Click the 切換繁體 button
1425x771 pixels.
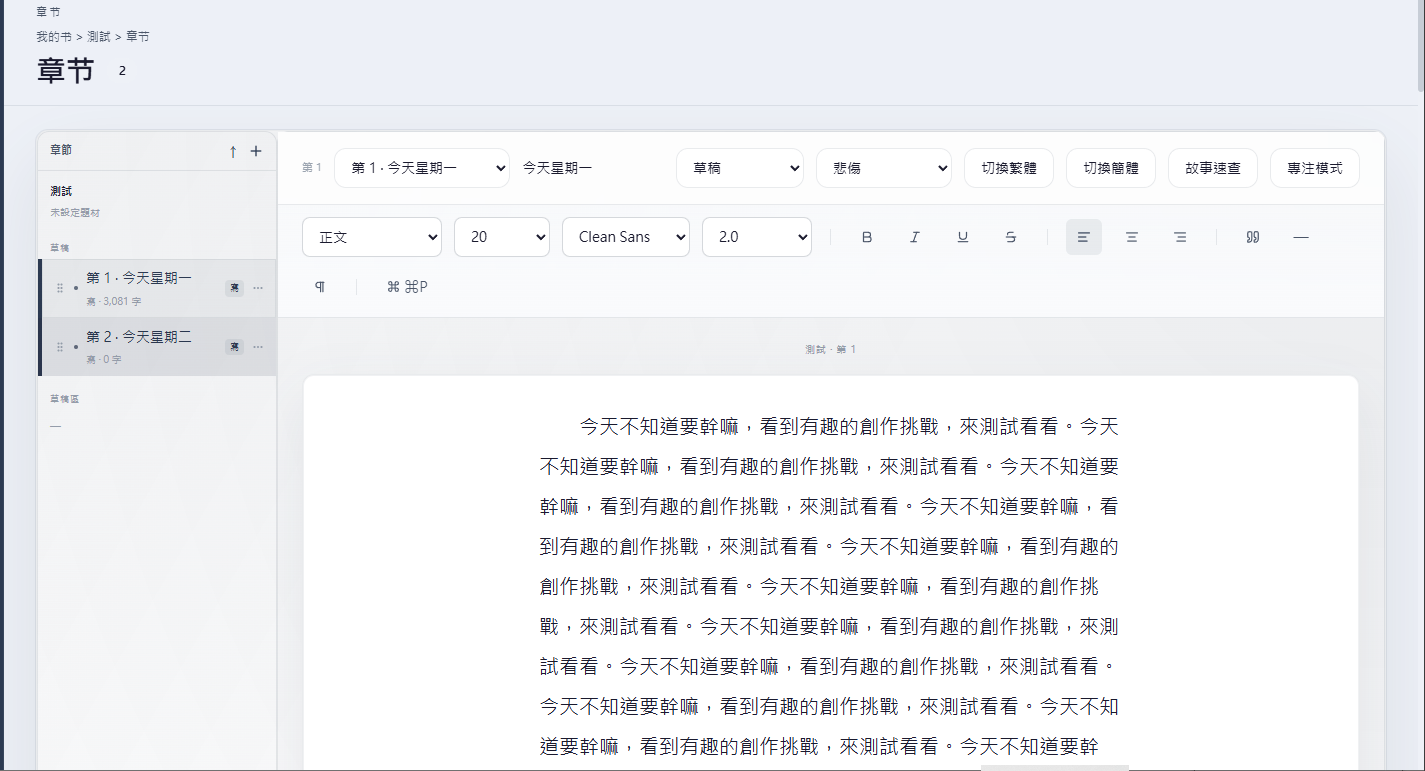(x=1009, y=168)
